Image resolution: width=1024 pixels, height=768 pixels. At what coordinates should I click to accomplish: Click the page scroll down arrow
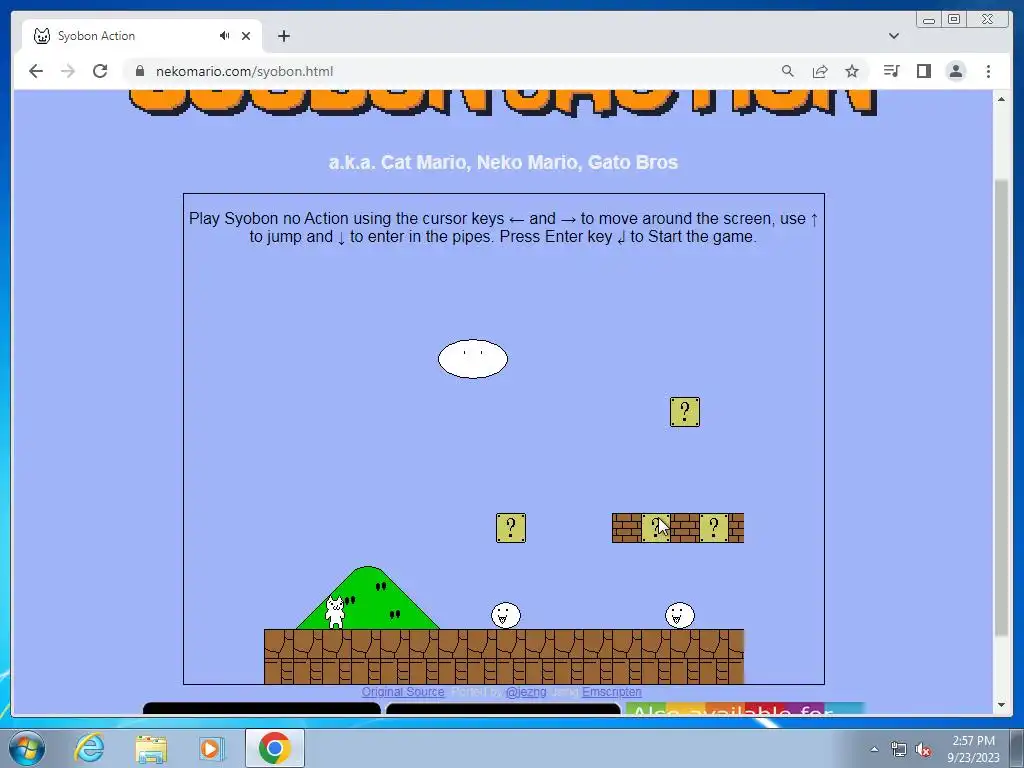1001,705
